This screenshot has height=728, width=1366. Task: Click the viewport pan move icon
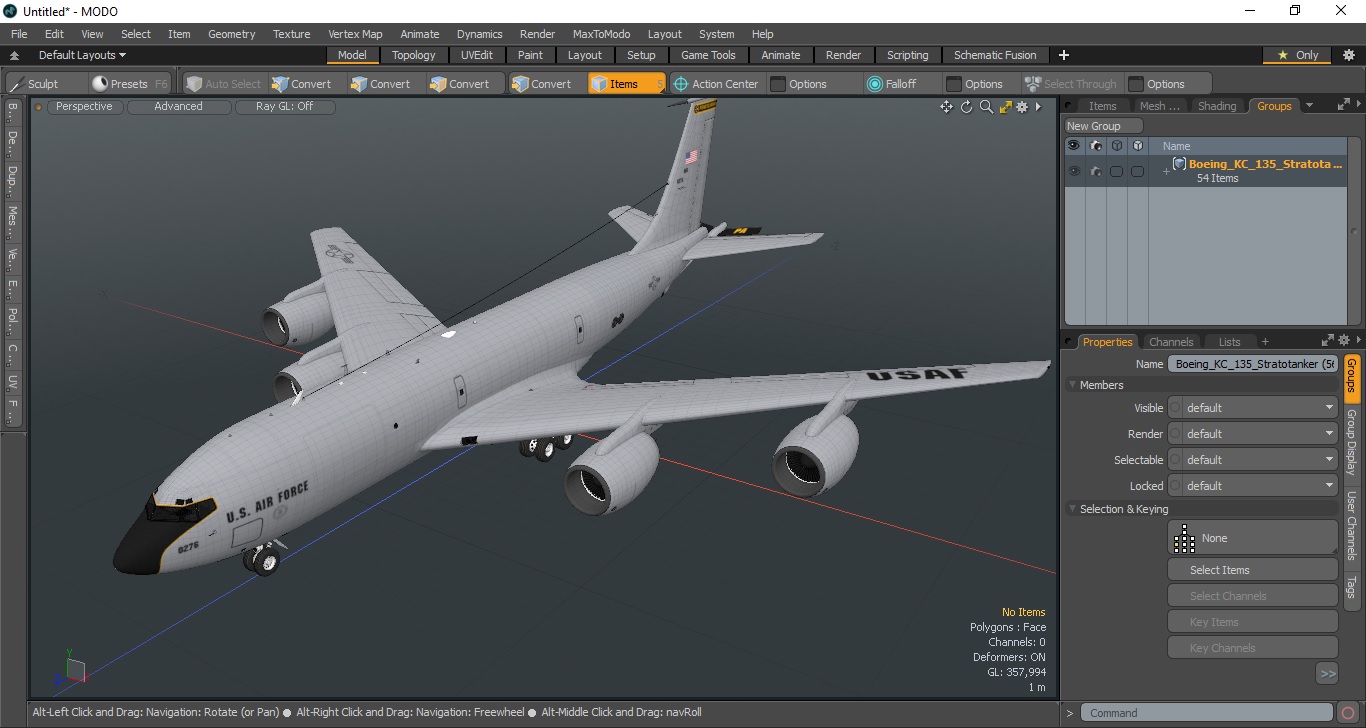[946, 107]
